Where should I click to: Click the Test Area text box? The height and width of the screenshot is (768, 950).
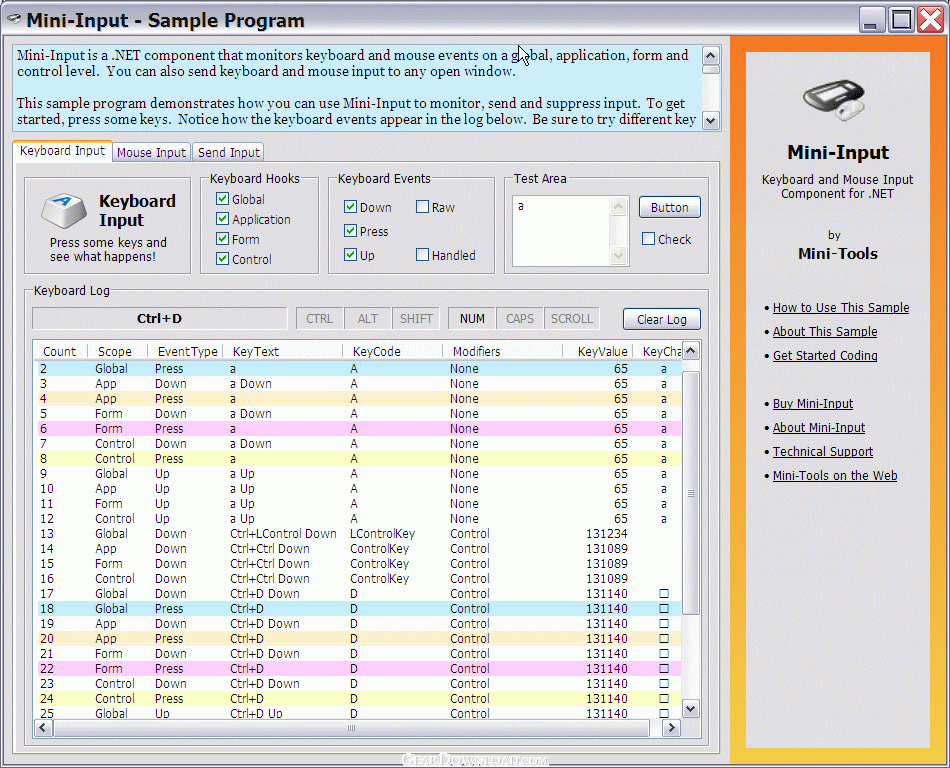pyautogui.click(x=561, y=230)
